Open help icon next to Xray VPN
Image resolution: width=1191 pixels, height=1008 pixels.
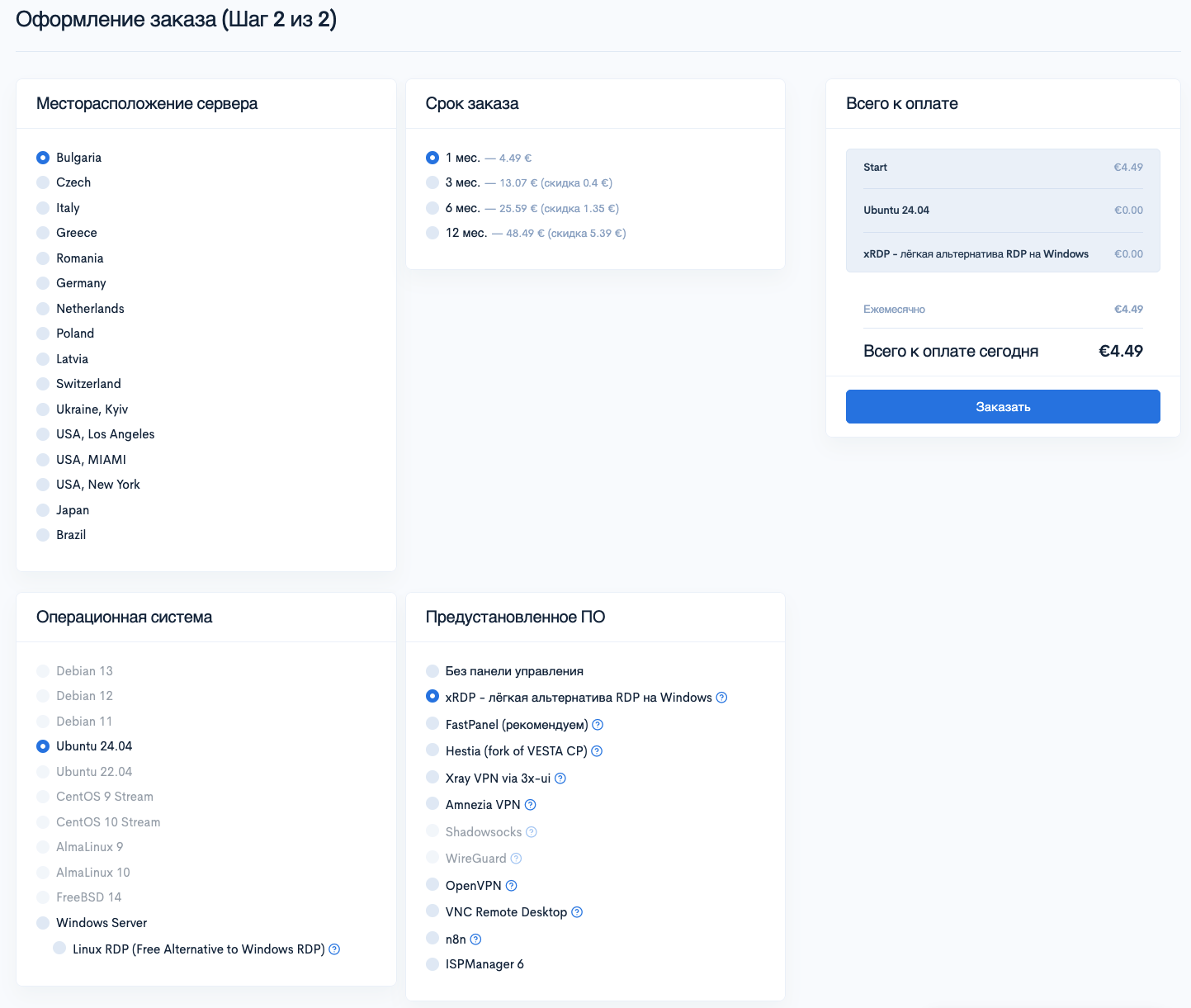pyautogui.click(x=560, y=778)
